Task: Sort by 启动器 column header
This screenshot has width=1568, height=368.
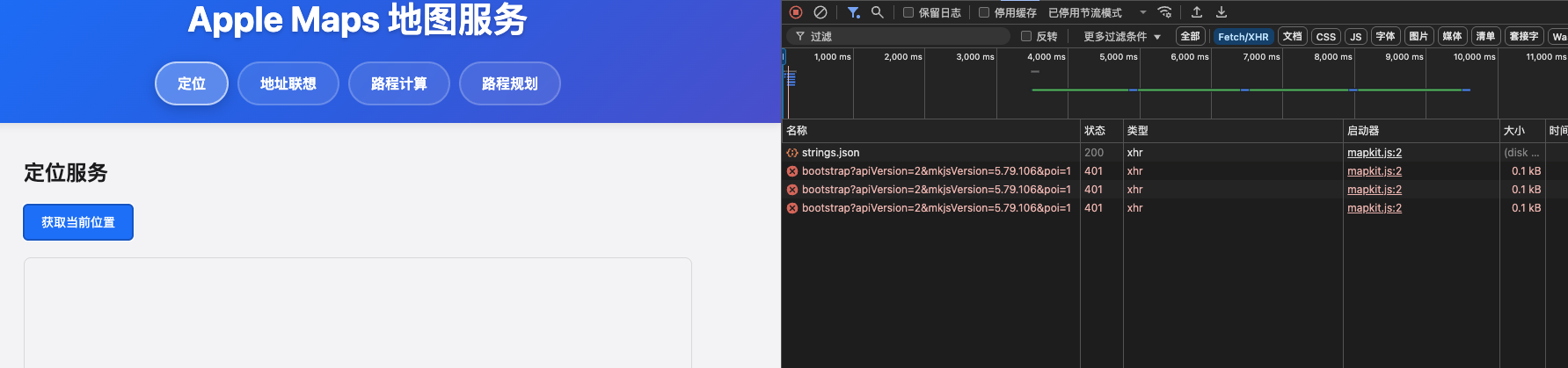Action: click(x=1421, y=131)
